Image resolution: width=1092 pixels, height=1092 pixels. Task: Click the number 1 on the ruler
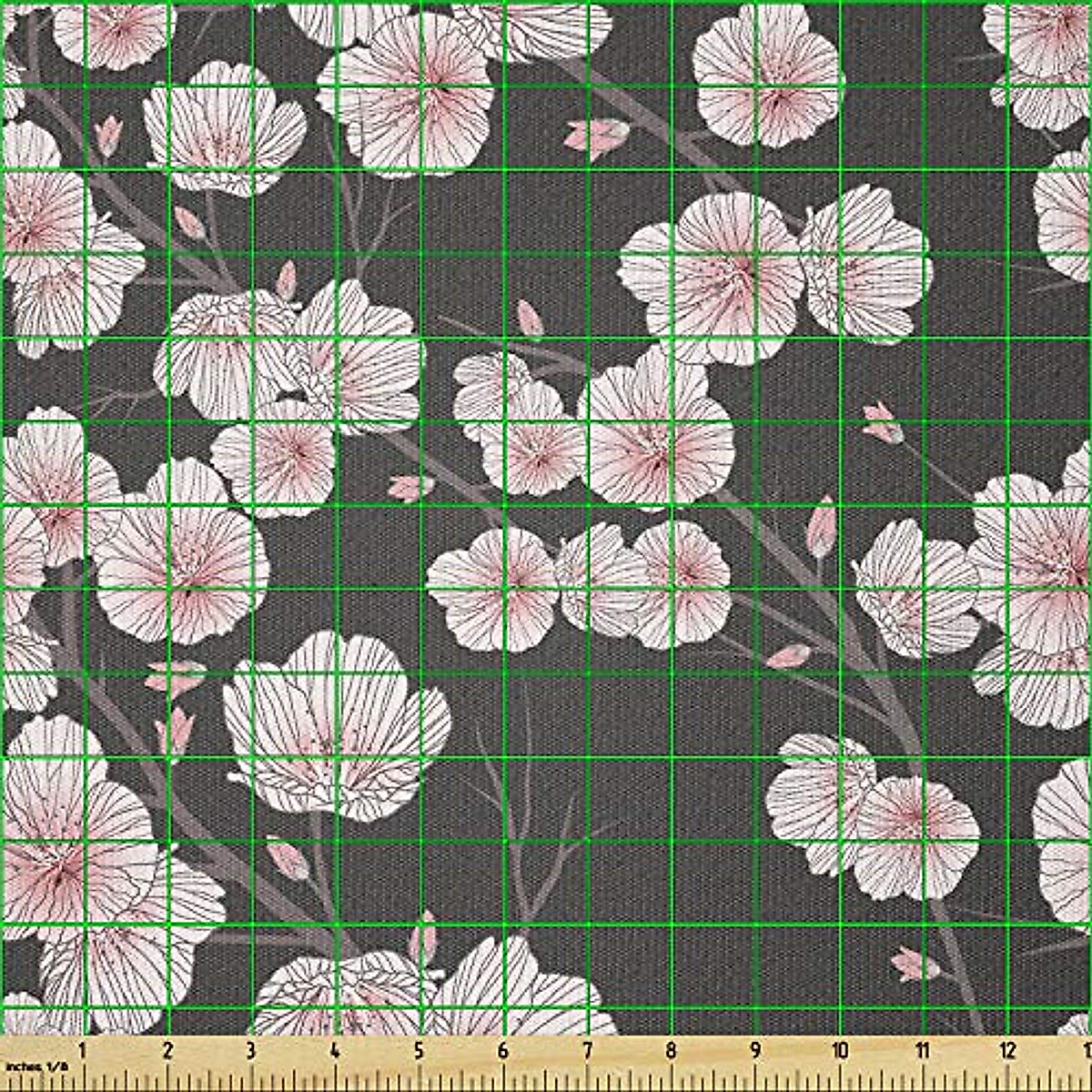point(84,1049)
